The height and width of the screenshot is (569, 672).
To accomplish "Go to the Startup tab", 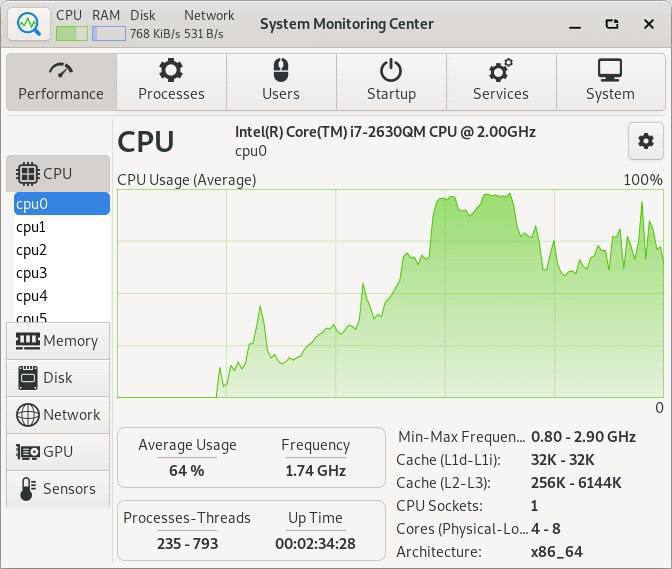I will 391,82.
